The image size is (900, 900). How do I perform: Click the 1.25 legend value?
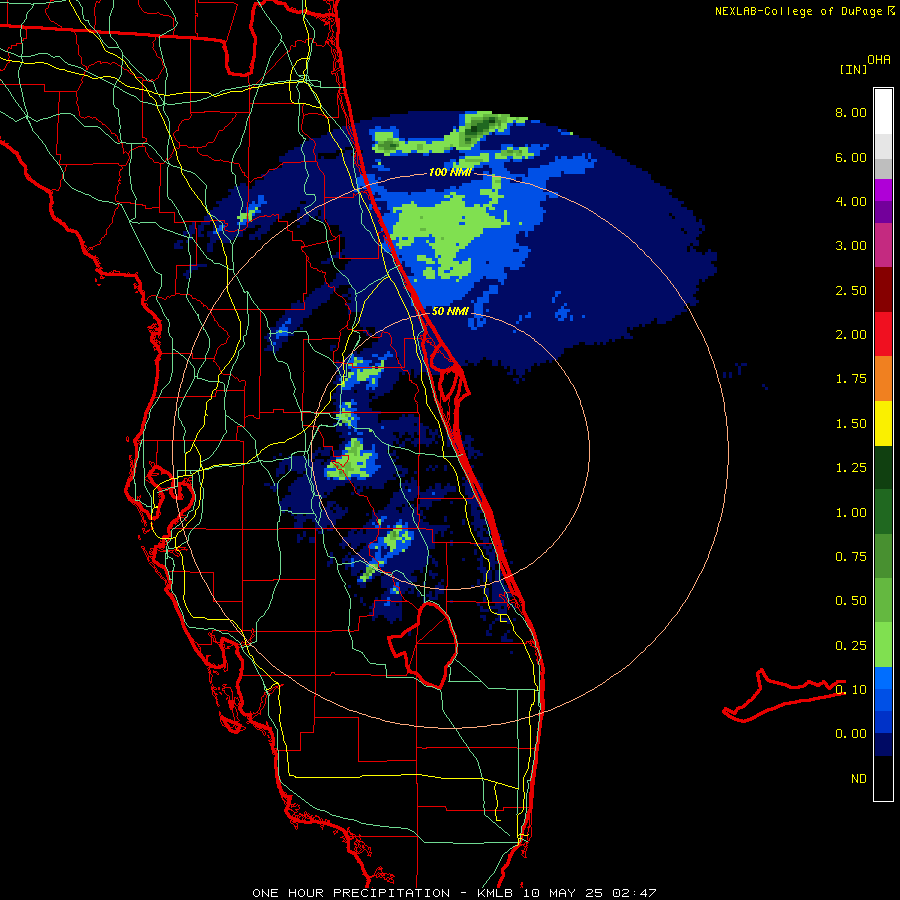(851, 468)
